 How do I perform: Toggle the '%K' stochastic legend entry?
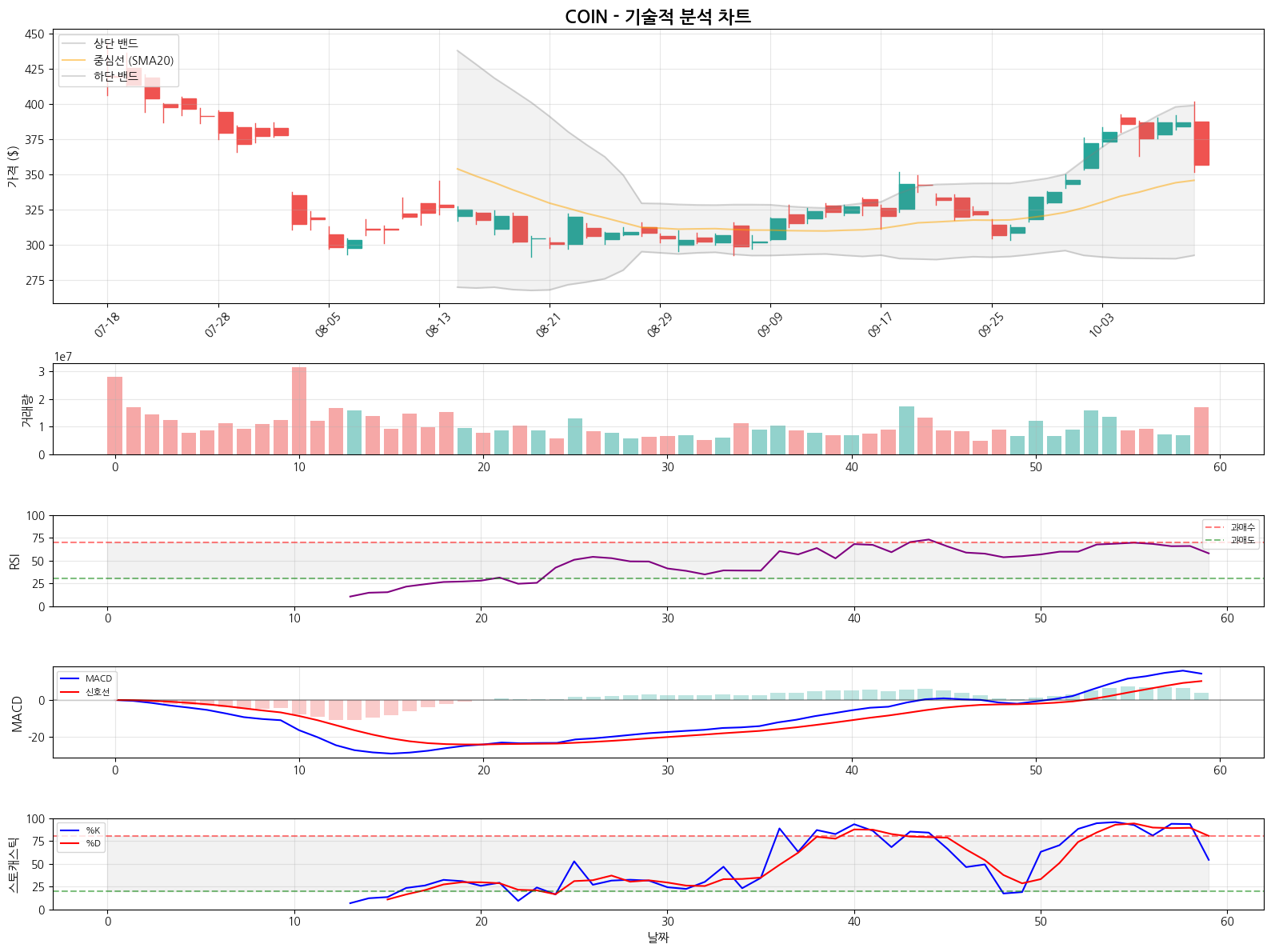93,830
